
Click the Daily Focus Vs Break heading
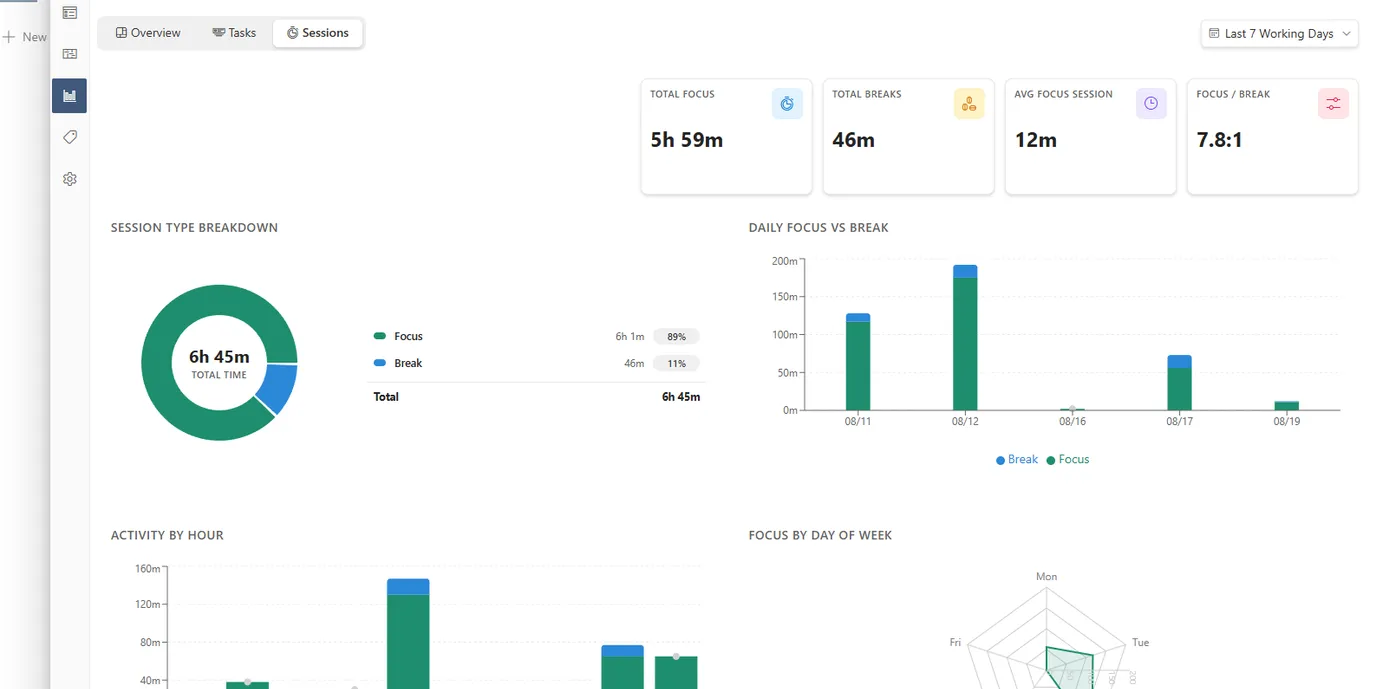point(818,228)
